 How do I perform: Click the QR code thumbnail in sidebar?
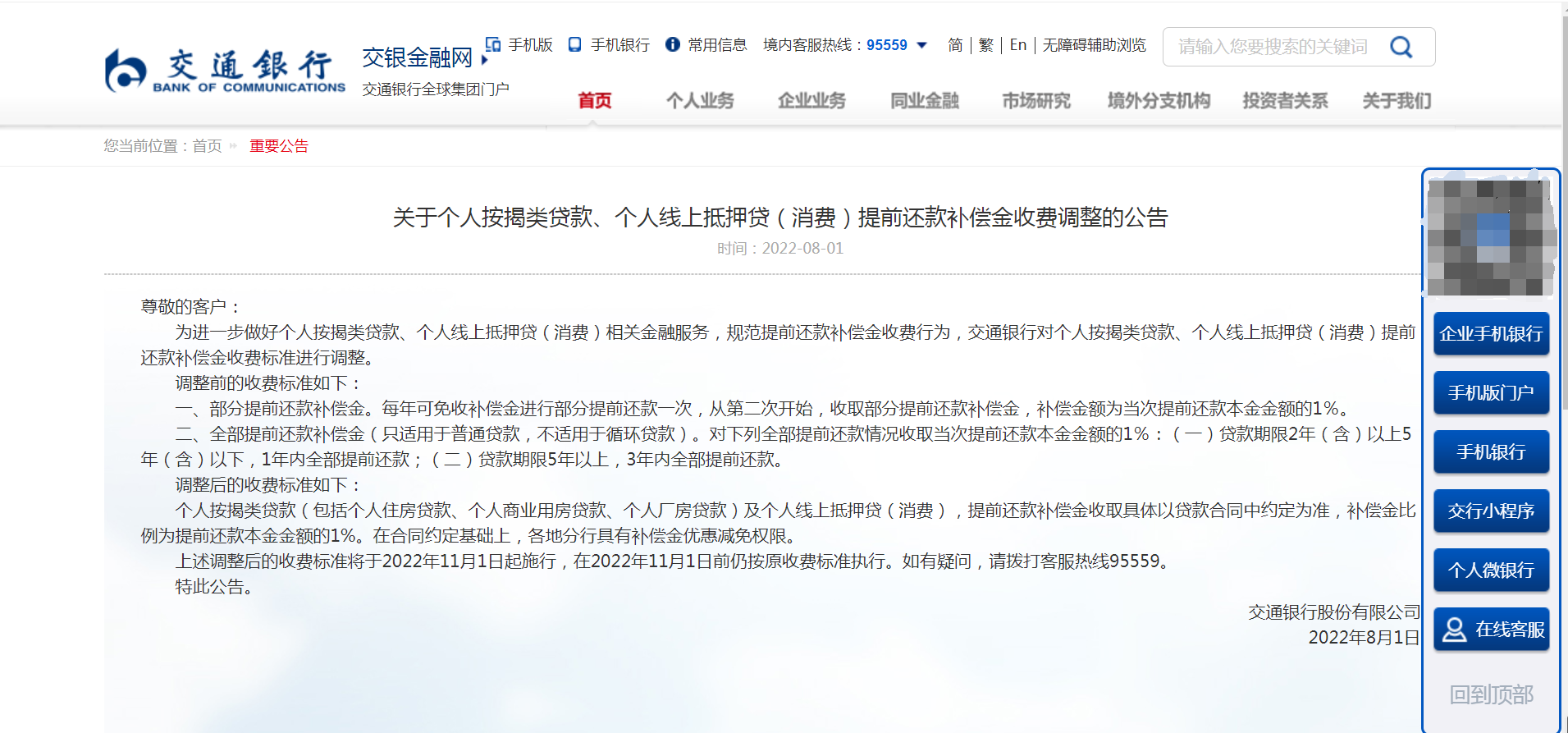click(1491, 236)
